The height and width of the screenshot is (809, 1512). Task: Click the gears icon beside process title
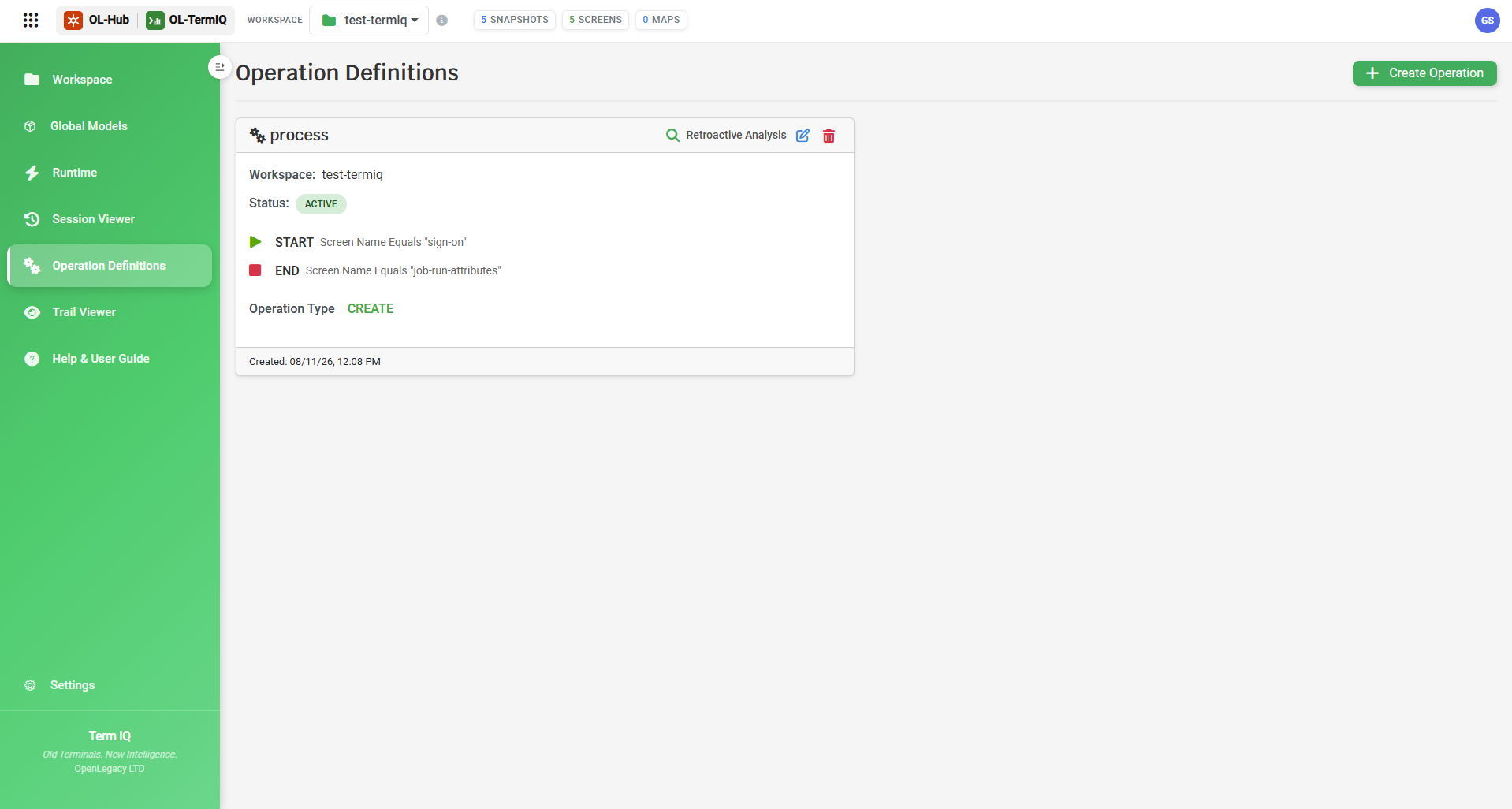257,135
